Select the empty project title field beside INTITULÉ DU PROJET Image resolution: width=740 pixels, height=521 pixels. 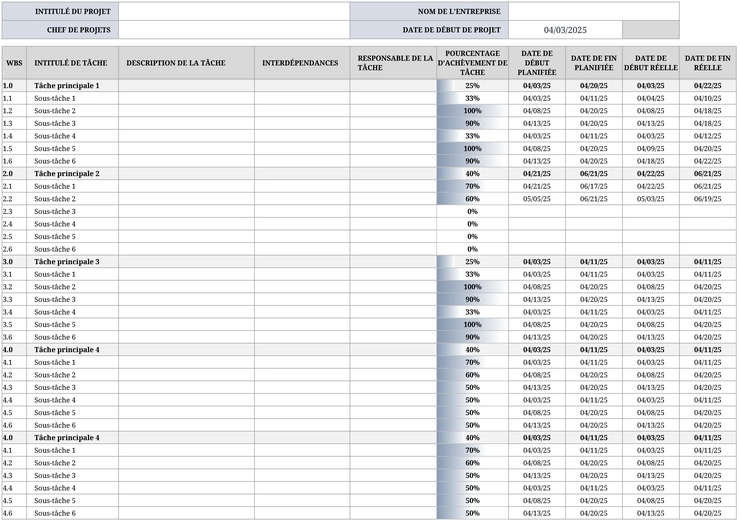pos(234,11)
